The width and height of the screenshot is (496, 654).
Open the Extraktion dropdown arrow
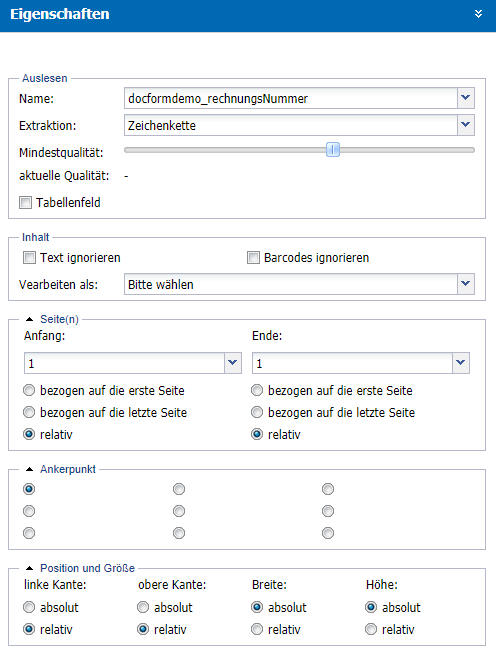[x=466, y=125]
